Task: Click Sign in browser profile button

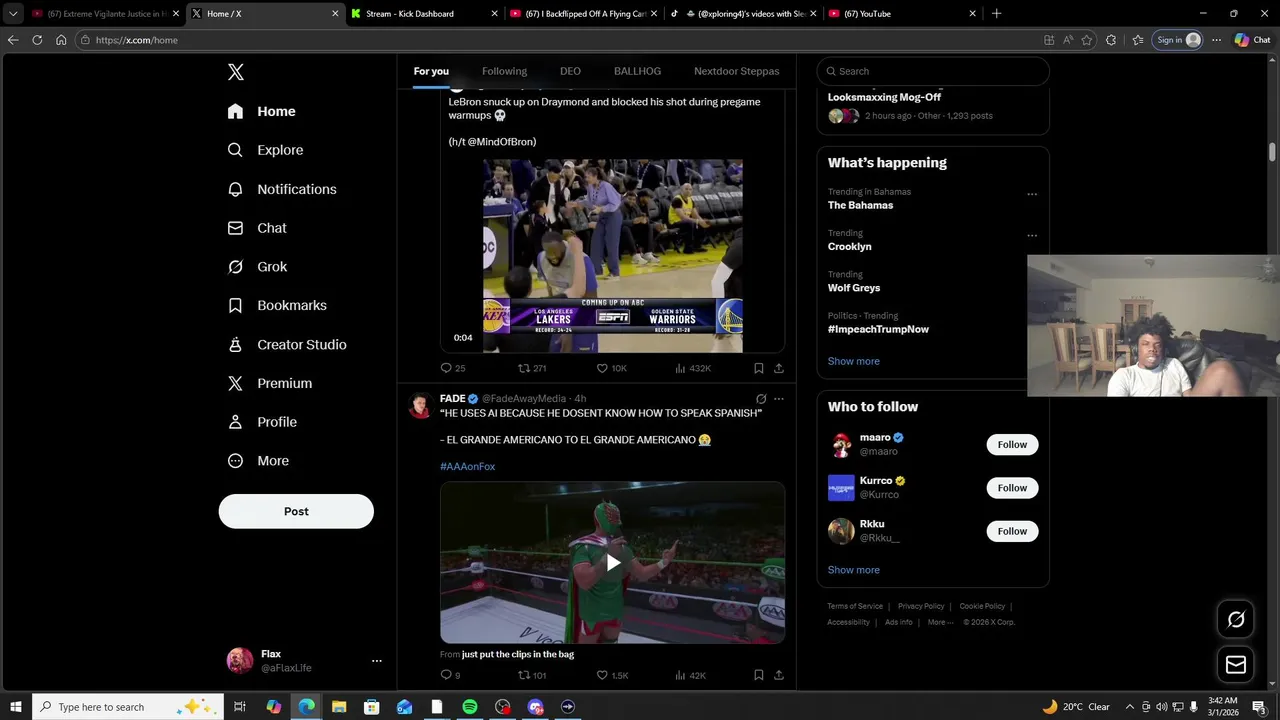Action: [x=1178, y=40]
